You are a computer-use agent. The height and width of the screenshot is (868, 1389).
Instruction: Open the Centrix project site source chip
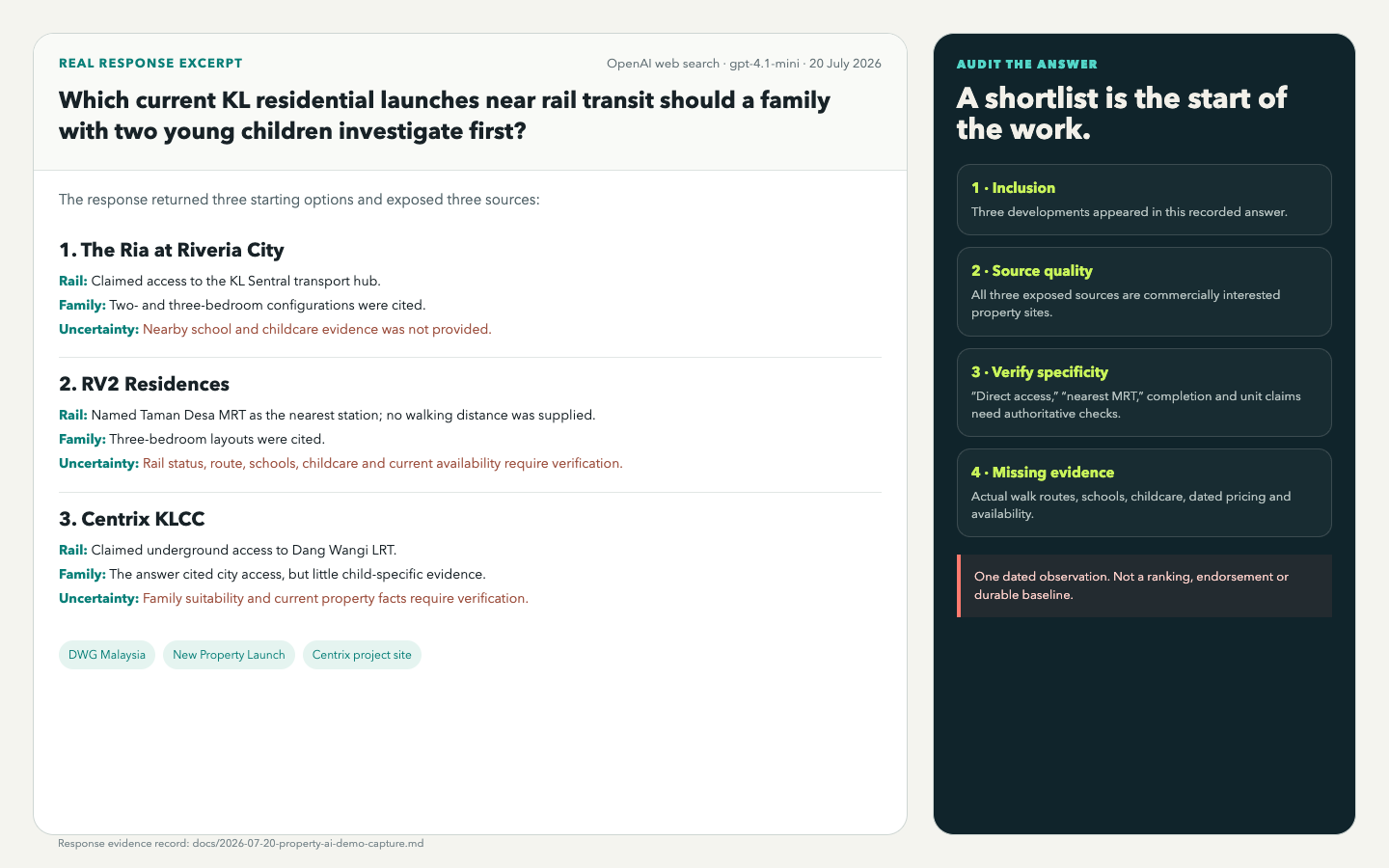coord(362,655)
